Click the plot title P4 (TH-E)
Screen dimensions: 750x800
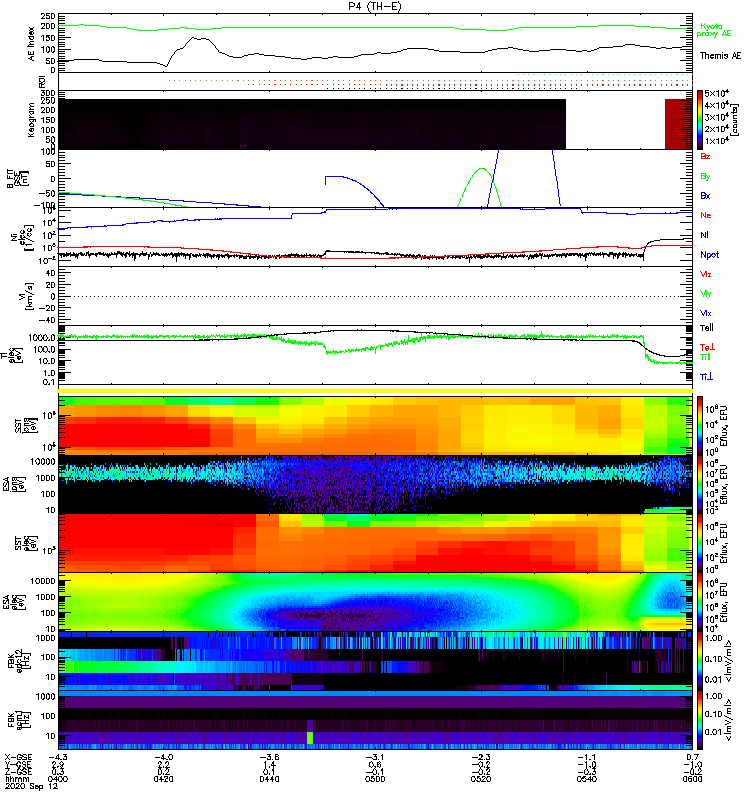point(375,6)
